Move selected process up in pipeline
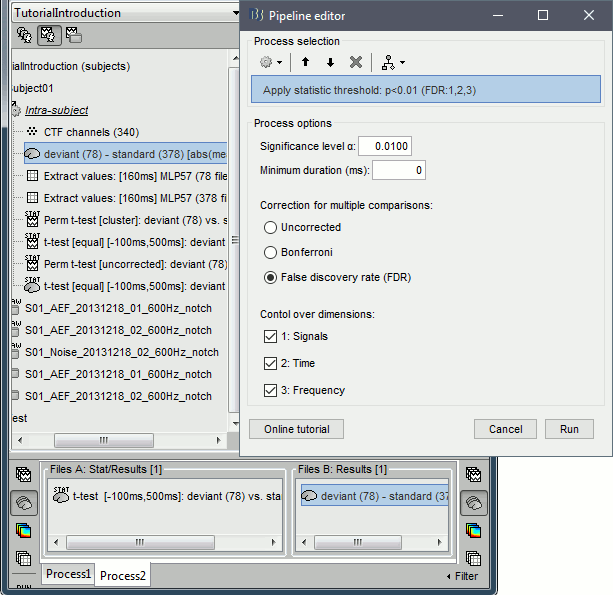613x595 pixels. (307, 62)
